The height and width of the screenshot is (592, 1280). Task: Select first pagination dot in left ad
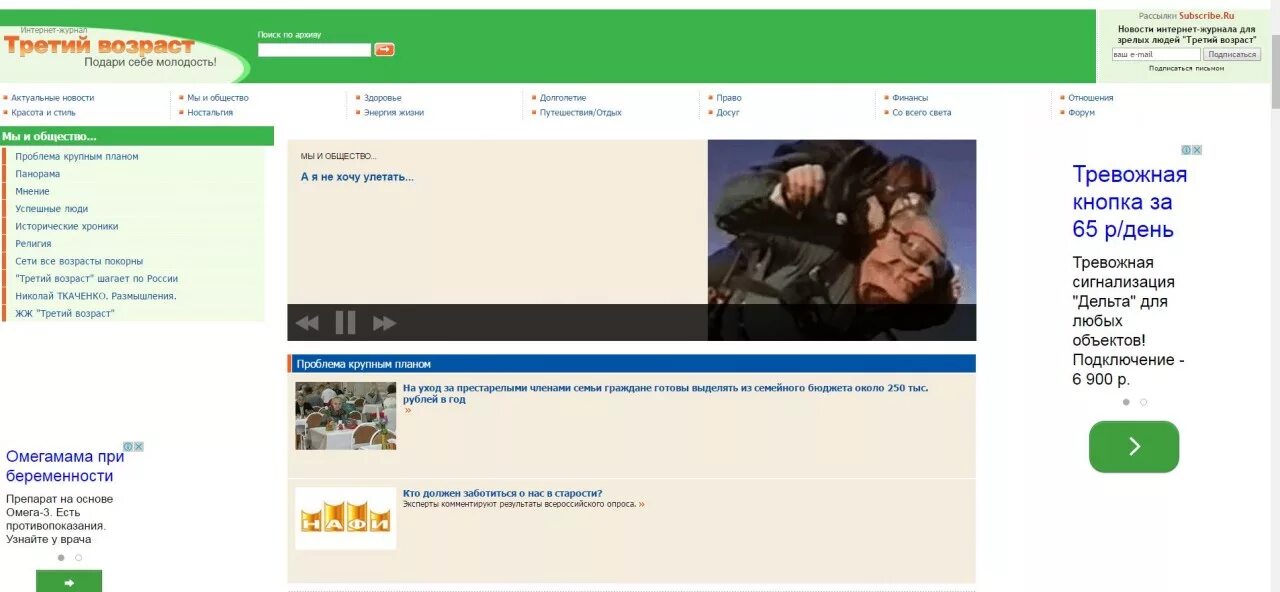pos(61,558)
